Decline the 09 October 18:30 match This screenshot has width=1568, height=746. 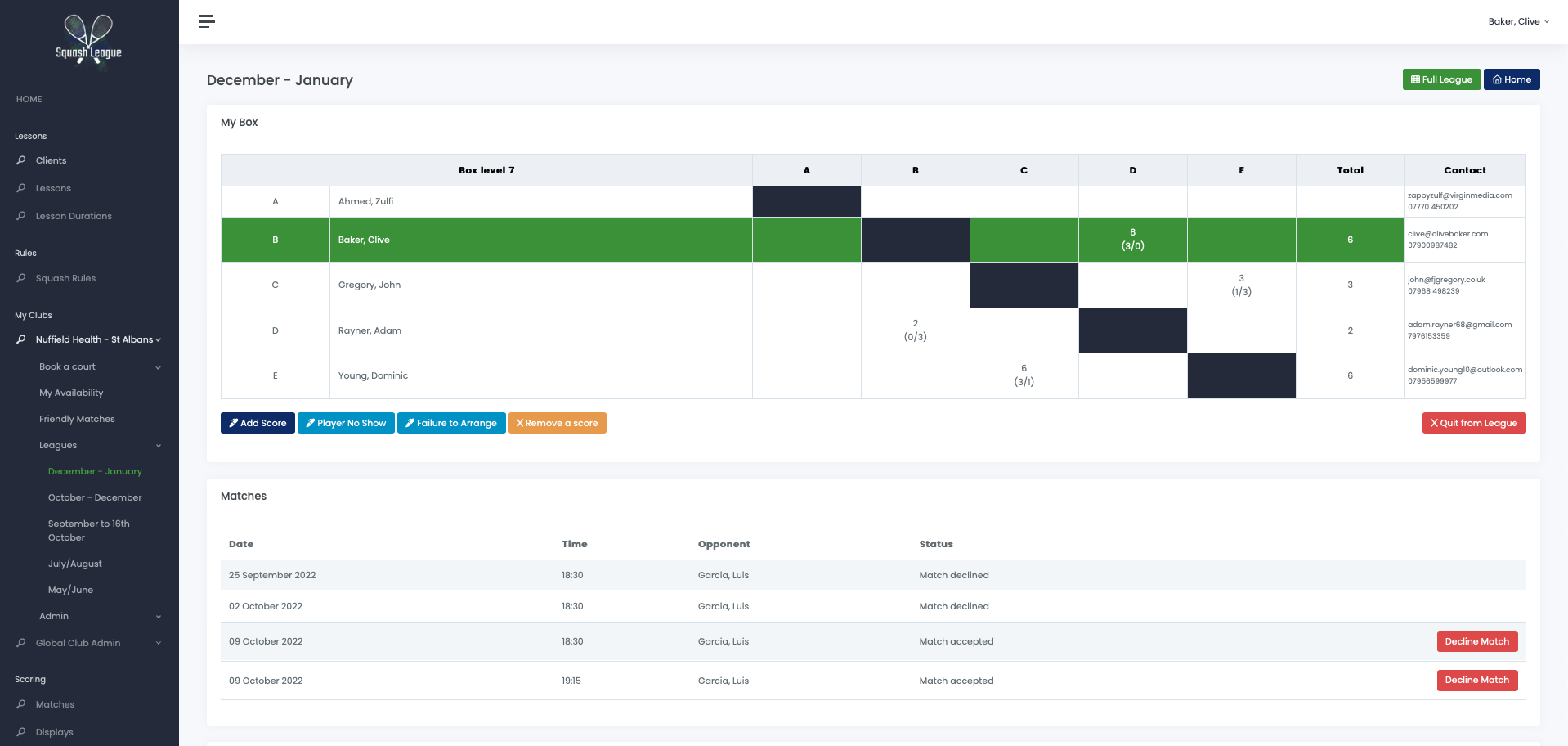(1477, 641)
